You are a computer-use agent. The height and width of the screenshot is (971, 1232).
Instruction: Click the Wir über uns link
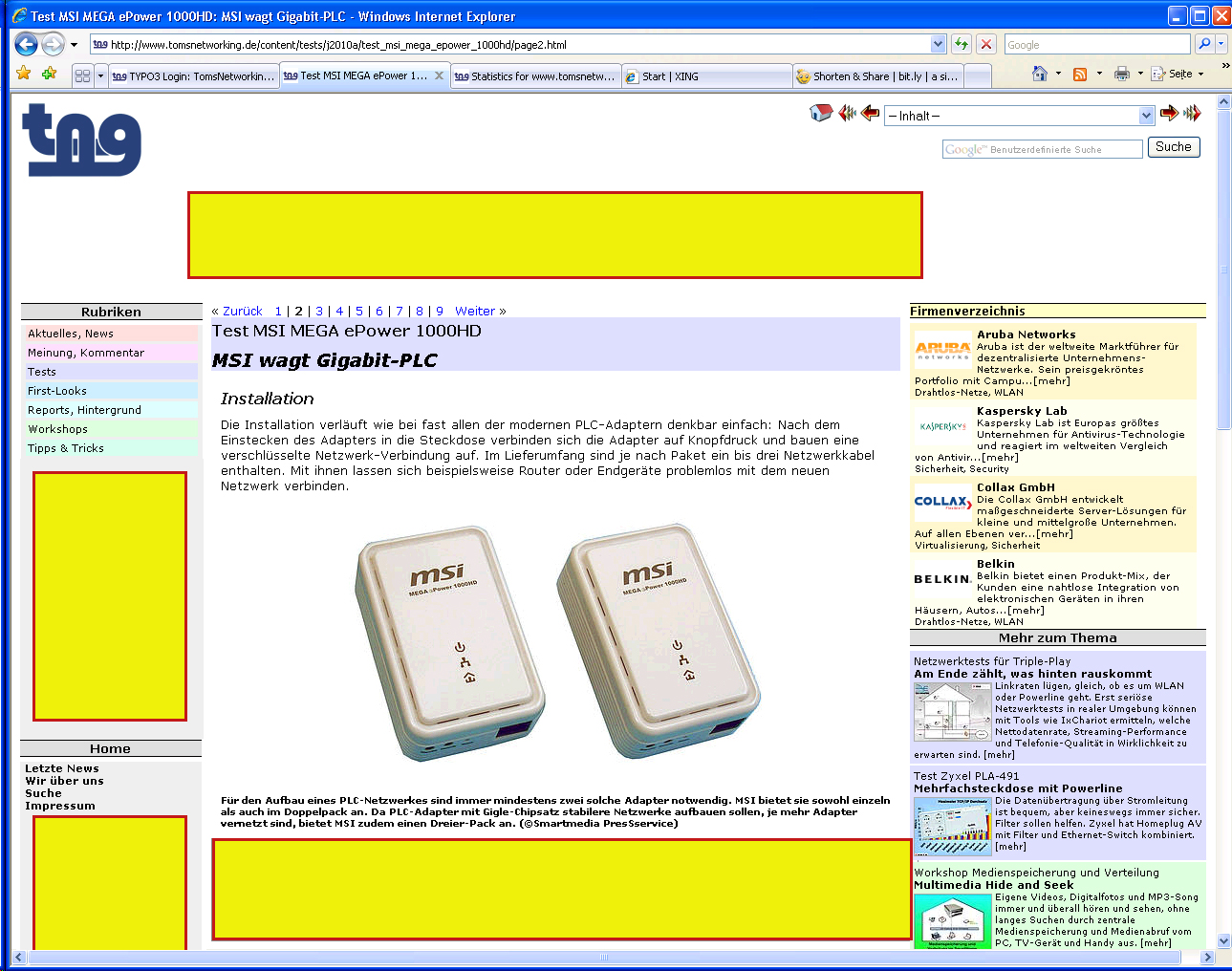64,781
